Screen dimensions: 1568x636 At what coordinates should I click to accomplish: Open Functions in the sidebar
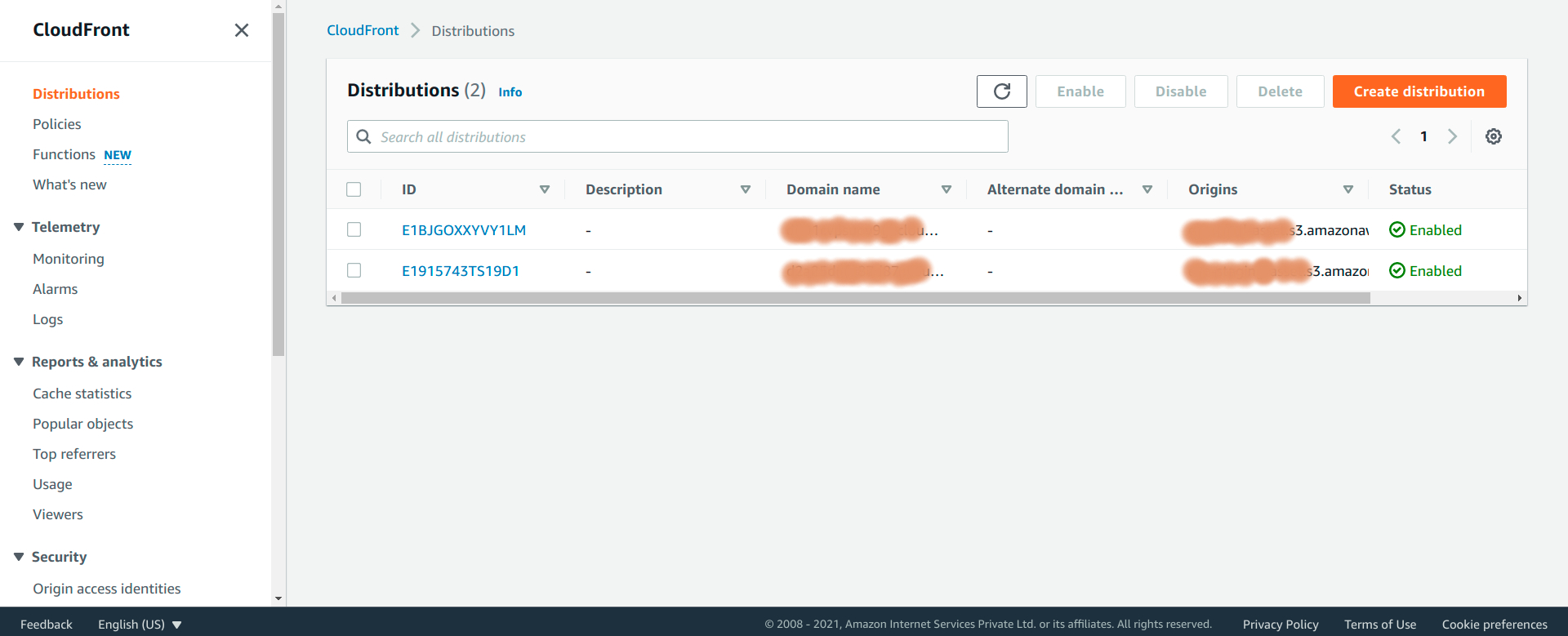64,154
